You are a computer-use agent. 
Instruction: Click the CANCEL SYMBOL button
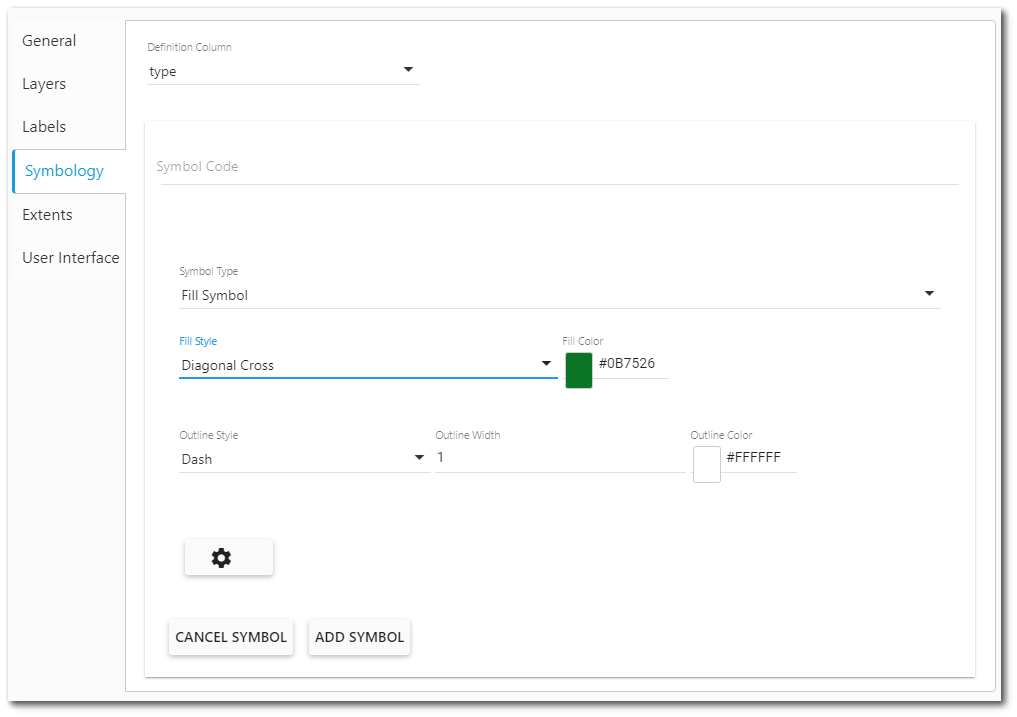pyautogui.click(x=231, y=637)
